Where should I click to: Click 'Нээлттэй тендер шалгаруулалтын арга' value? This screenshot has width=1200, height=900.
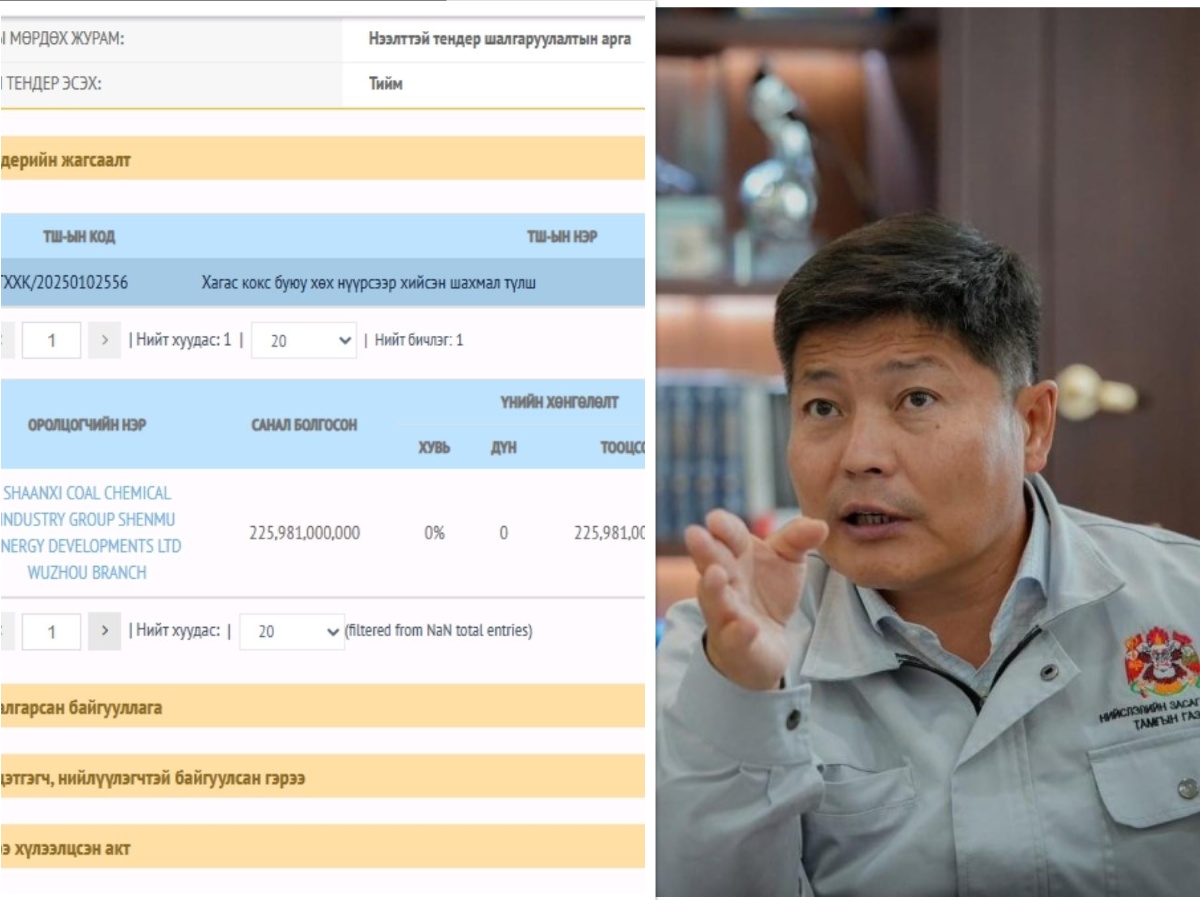click(500, 40)
